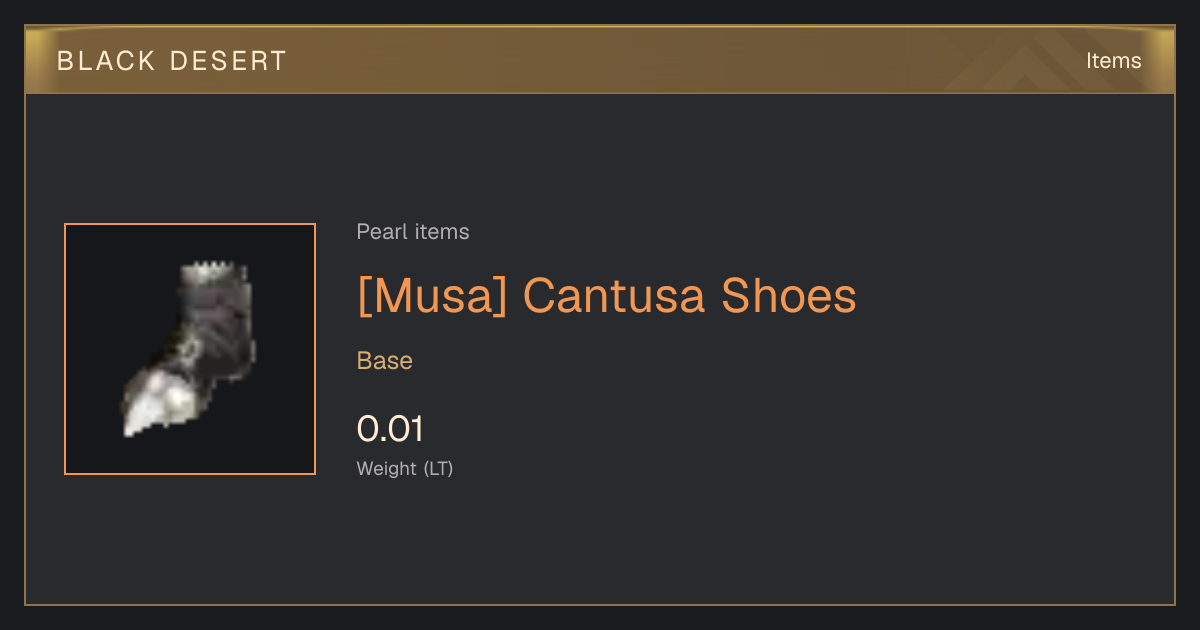Click the Weight (LT) label
This screenshot has width=1200, height=630.
(405, 468)
